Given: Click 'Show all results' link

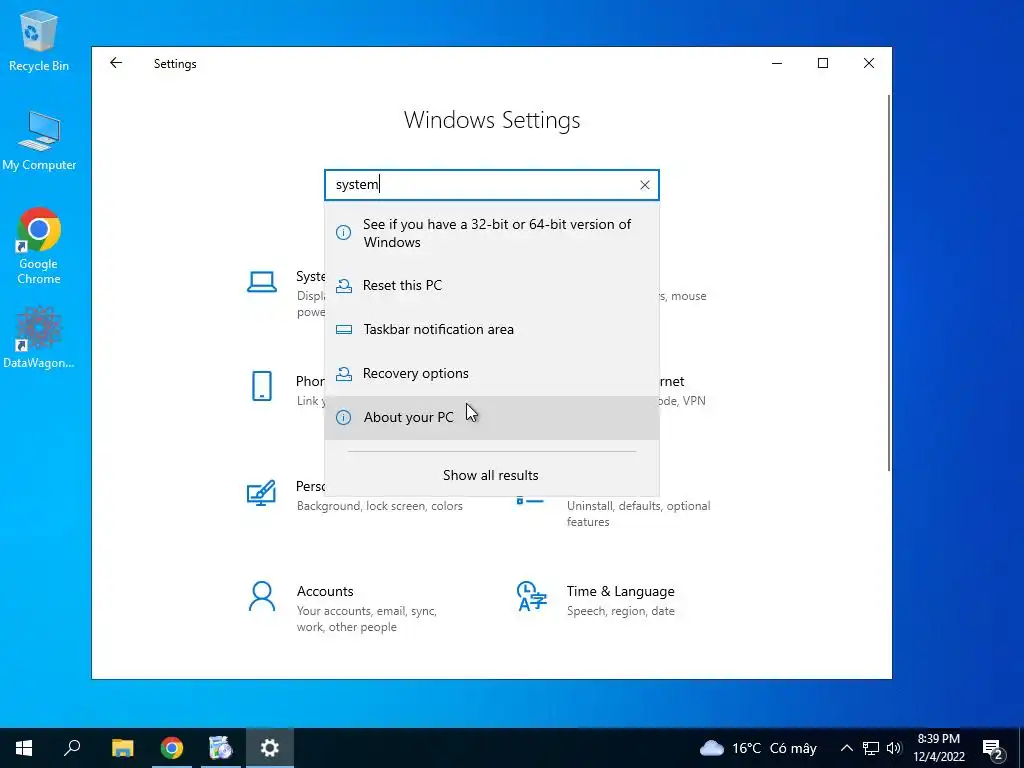Looking at the screenshot, I should (x=490, y=475).
